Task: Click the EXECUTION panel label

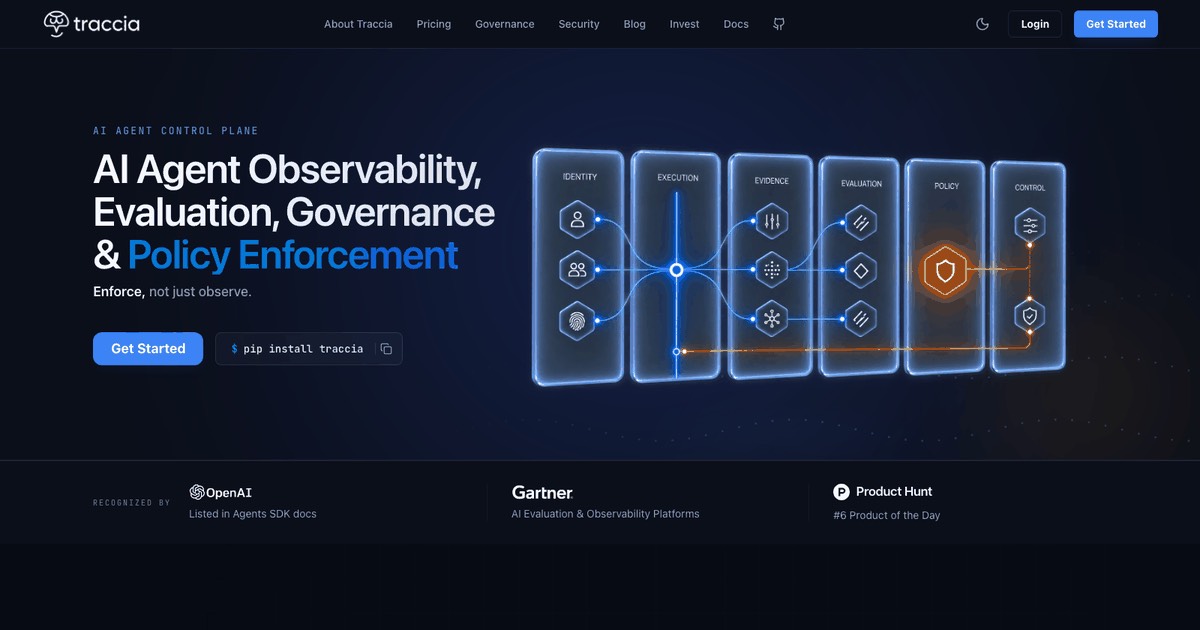Action: click(678, 178)
